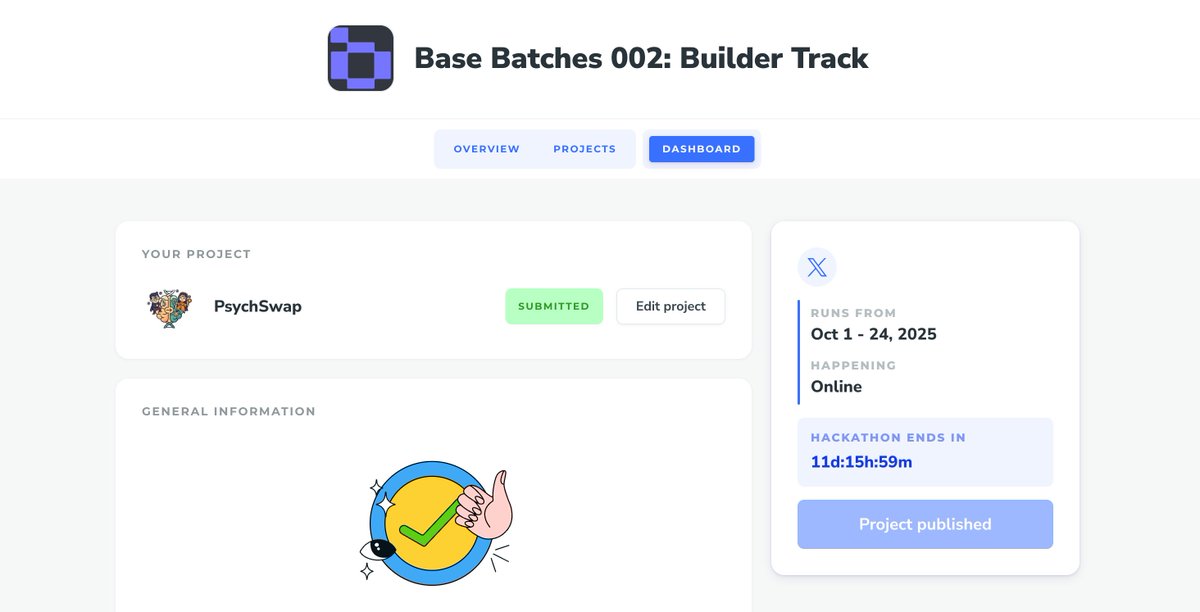Click the General Information heading
This screenshot has width=1200, height=612.
tap(228, 411)
